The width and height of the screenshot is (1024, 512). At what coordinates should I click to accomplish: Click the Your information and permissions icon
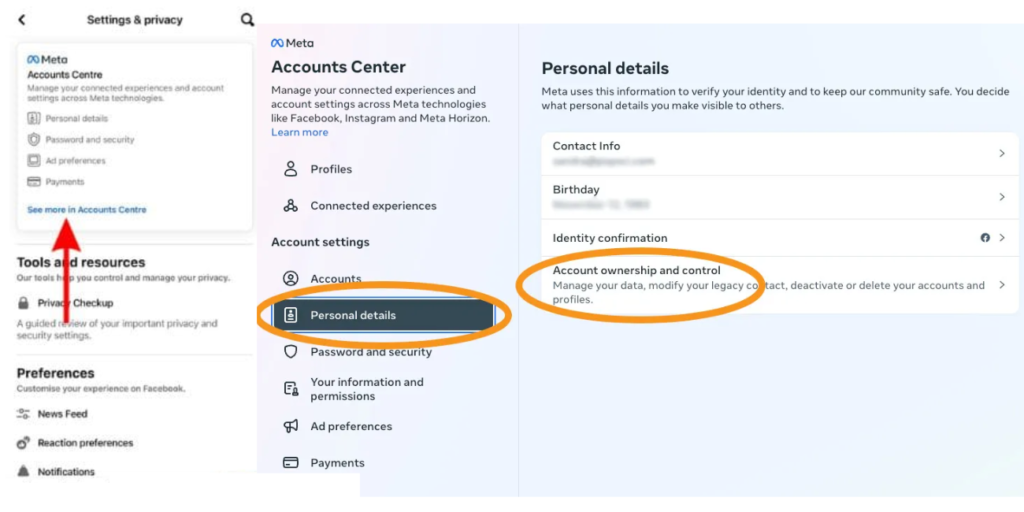pyautogui.click(x=291, y=389)
